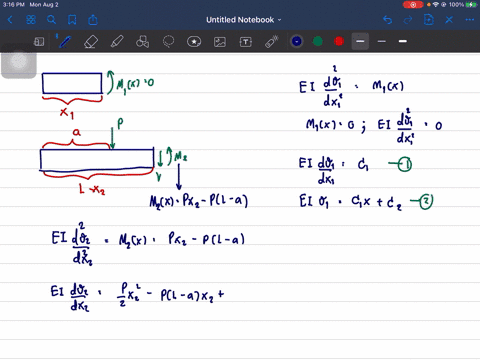Image resolution: width=480 pixels, height=360 pixels.
Task: Tap the circled equation number 2
Action: click(x=426, y=202)
